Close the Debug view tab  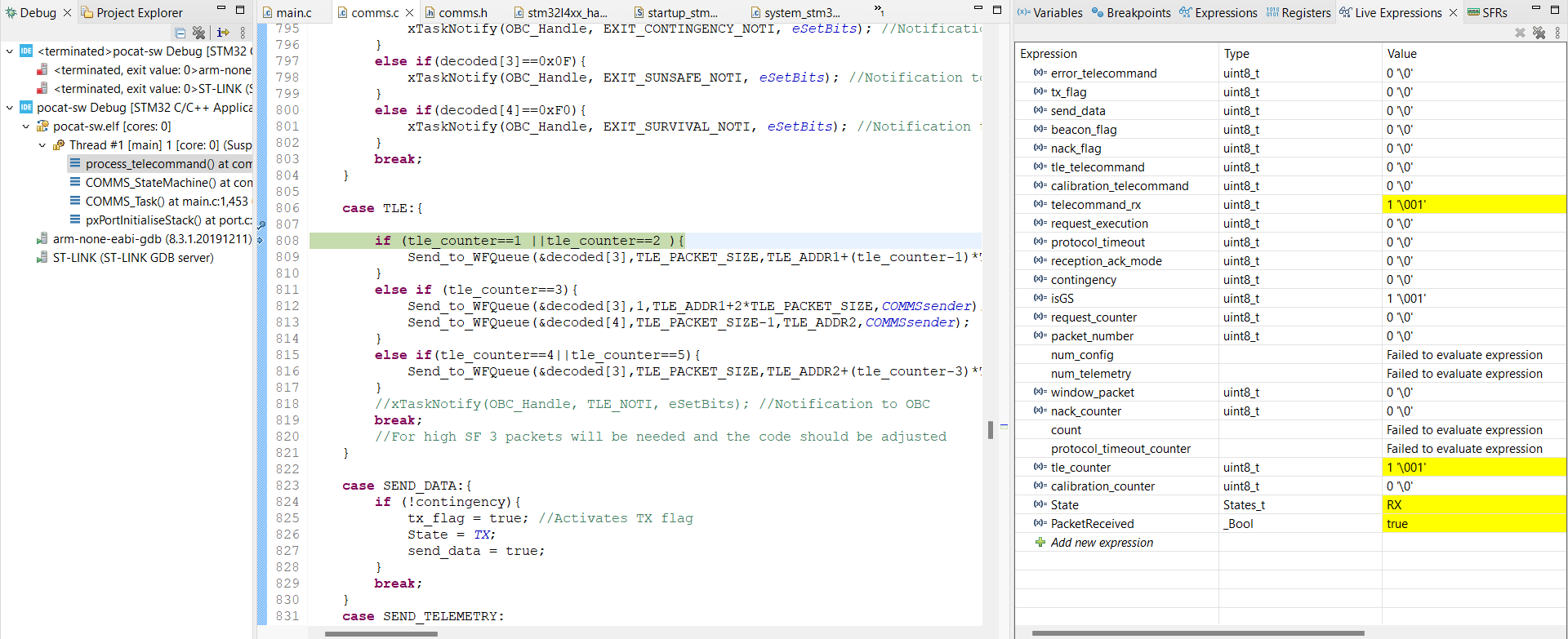(x=67, y=12)
